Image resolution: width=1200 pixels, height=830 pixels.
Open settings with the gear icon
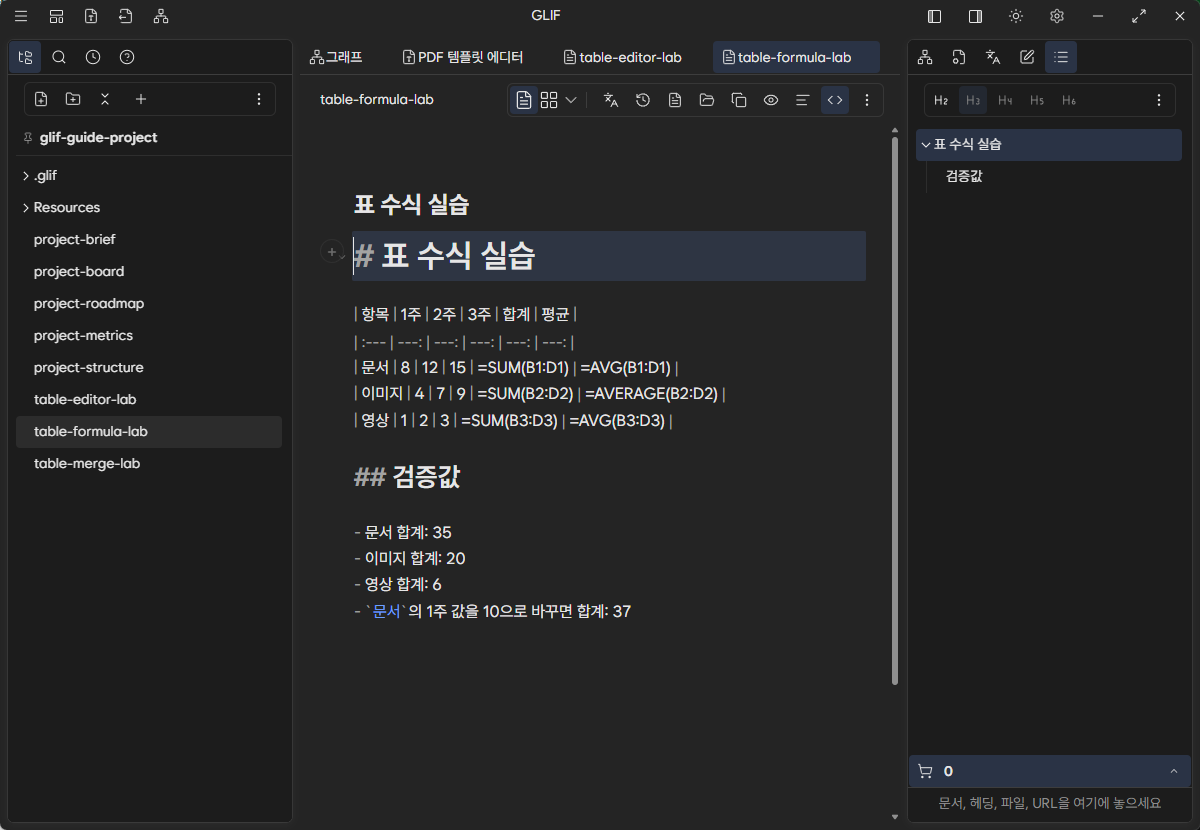pyautogui.click(x=1057, y=16)
